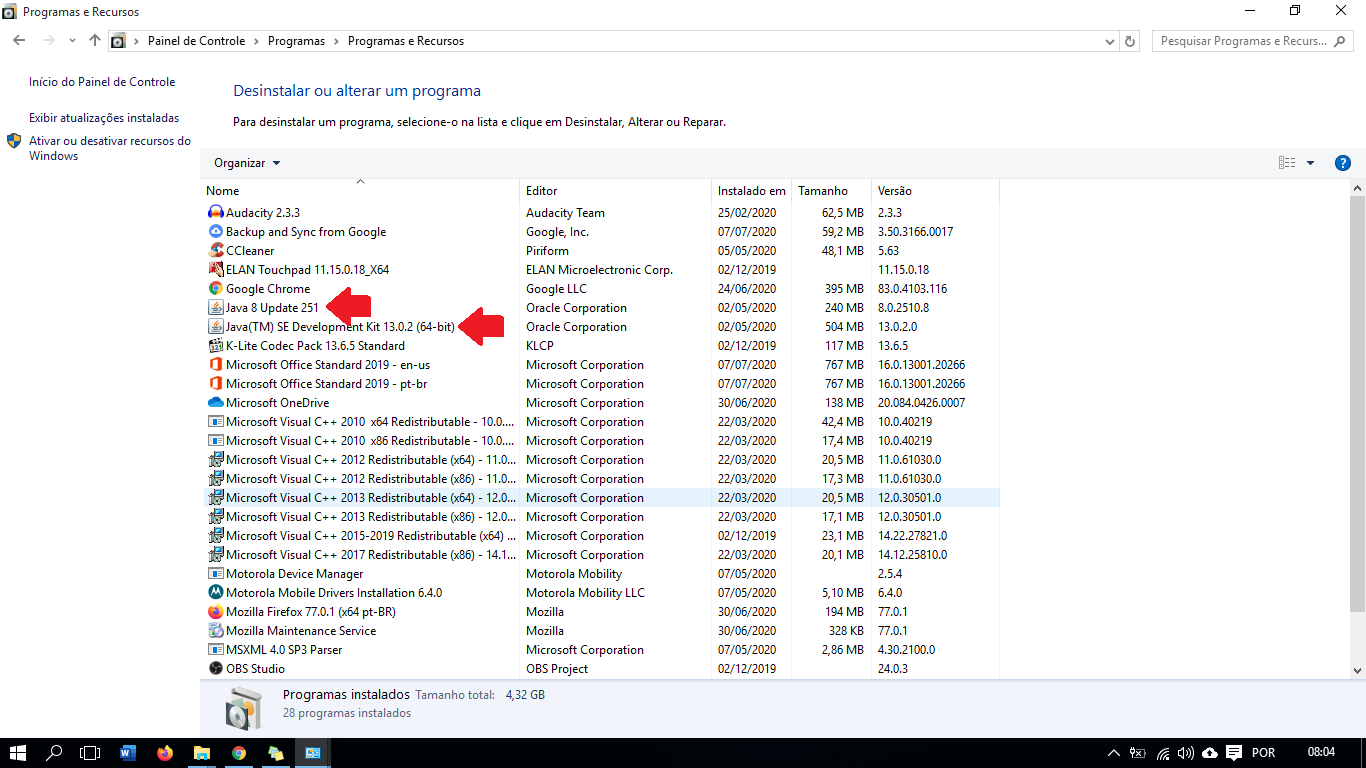1366x768 pixels.
Task: Go up one level with up arrow
Action: [x=95, y=41]
